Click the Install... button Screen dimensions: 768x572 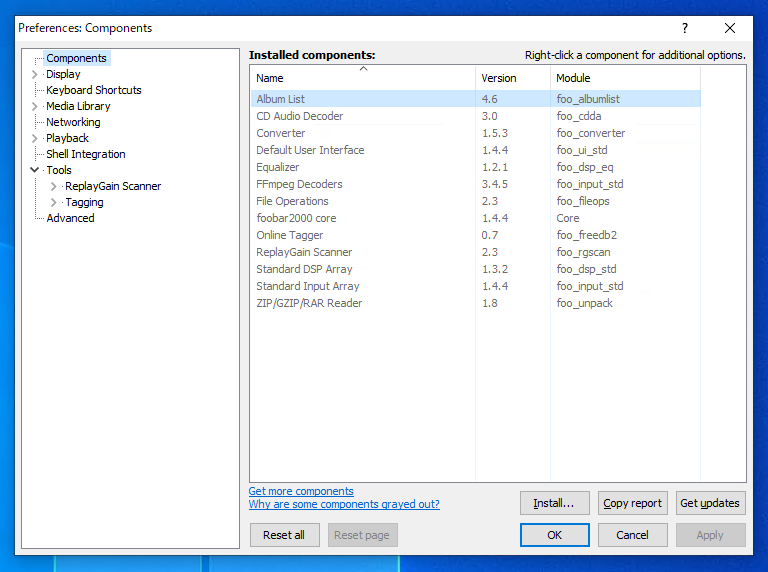[x=554, y=503]
